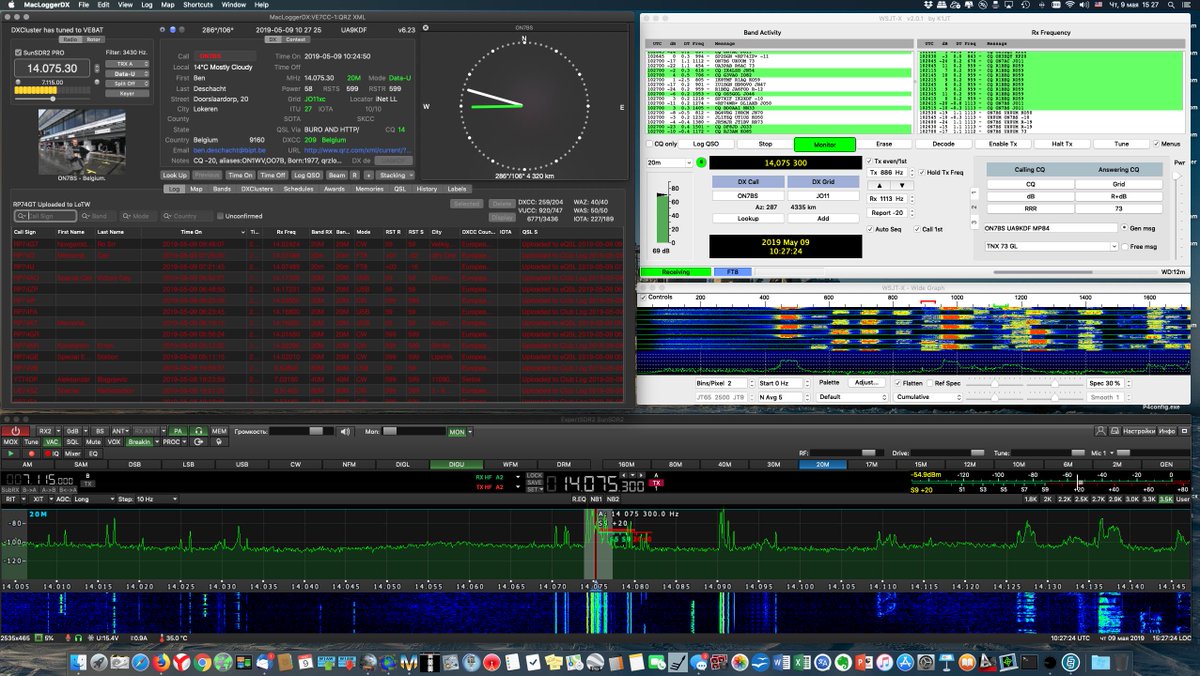Toggle Auto Seq checkbox
The height and width of the screenshot is (676, 1200).
pyautogui.click(x=871, y=229)
